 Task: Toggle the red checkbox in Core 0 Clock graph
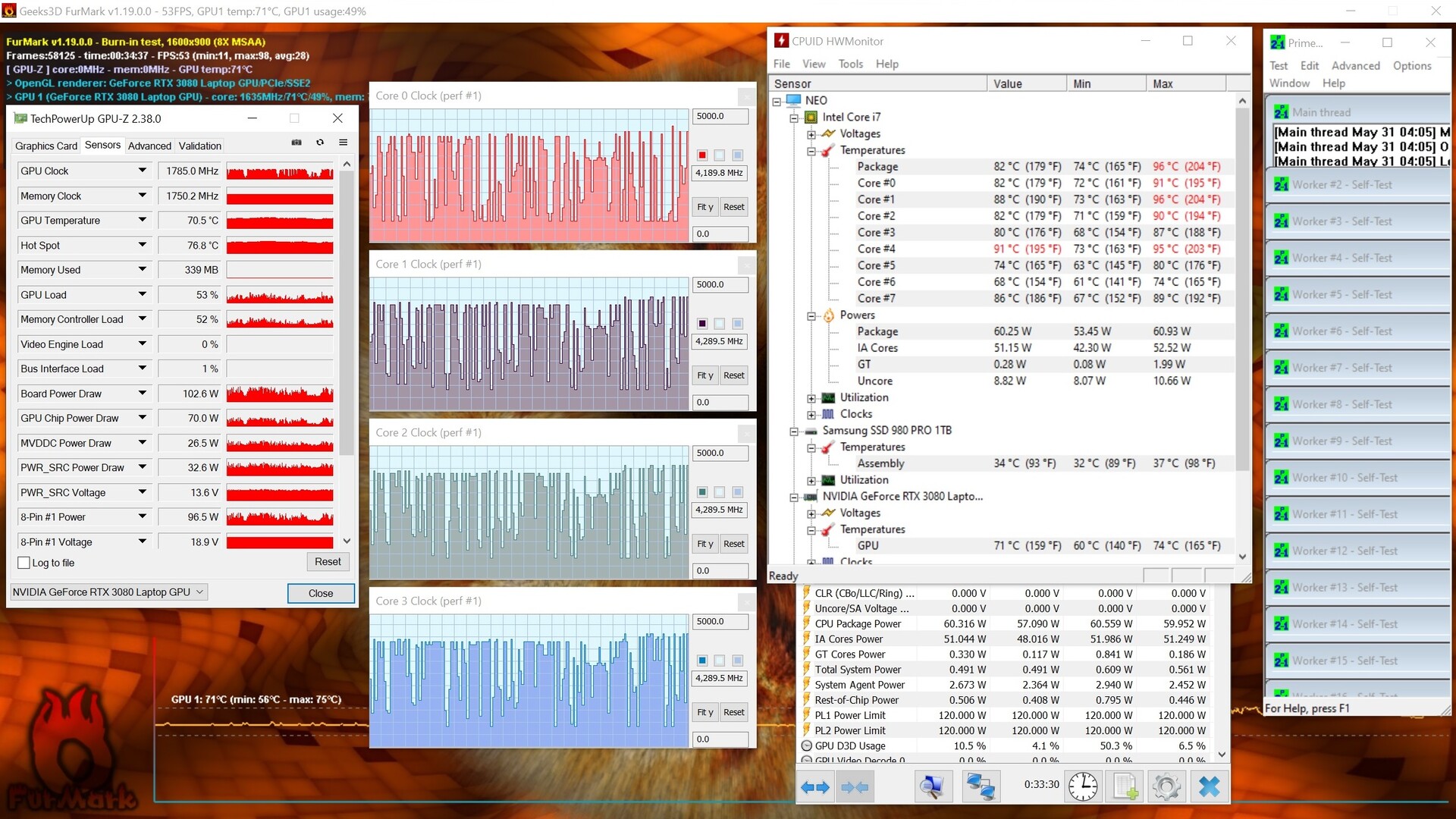tap(702, 155)
